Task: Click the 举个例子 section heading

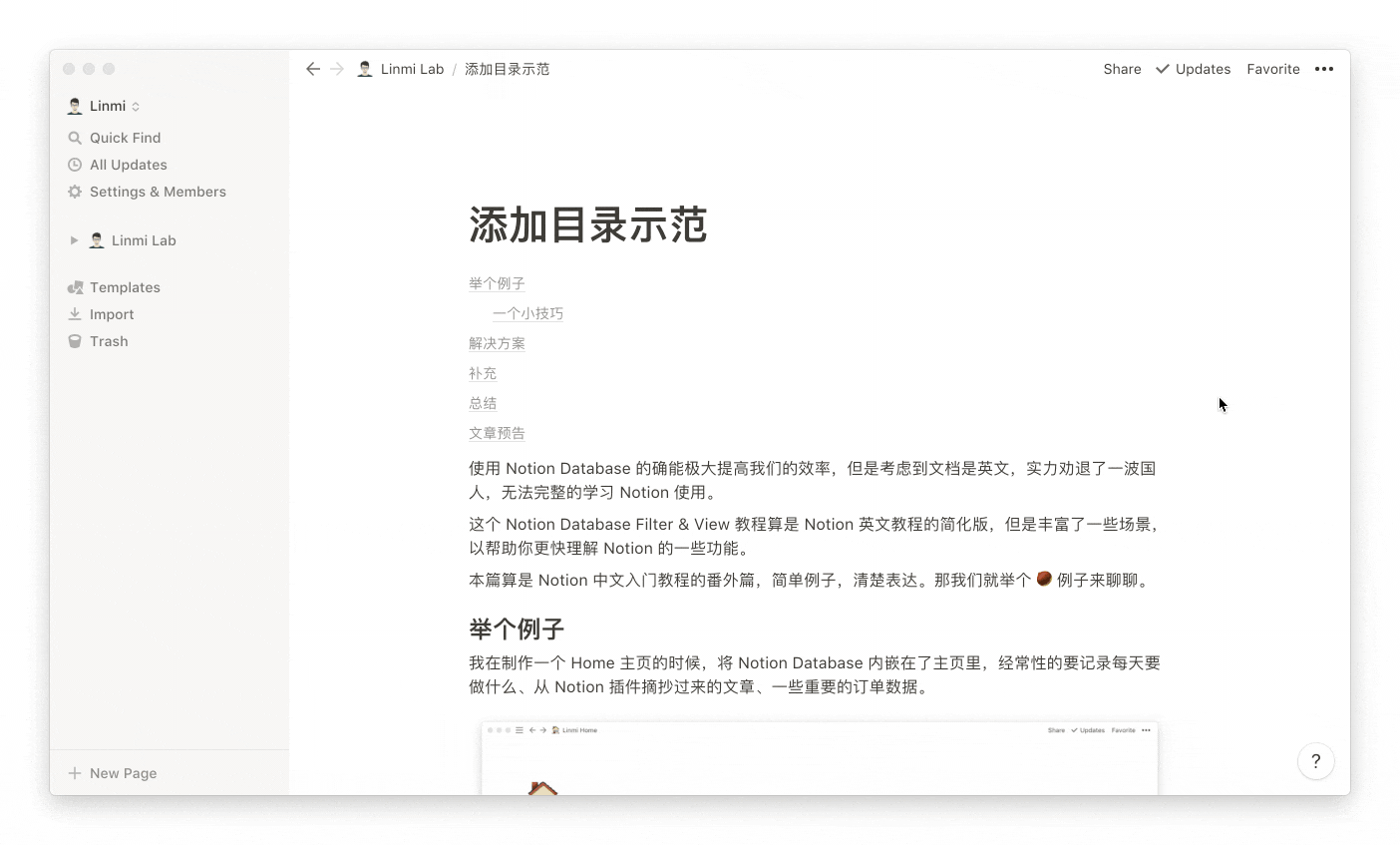Action: [x=517, y=629]
